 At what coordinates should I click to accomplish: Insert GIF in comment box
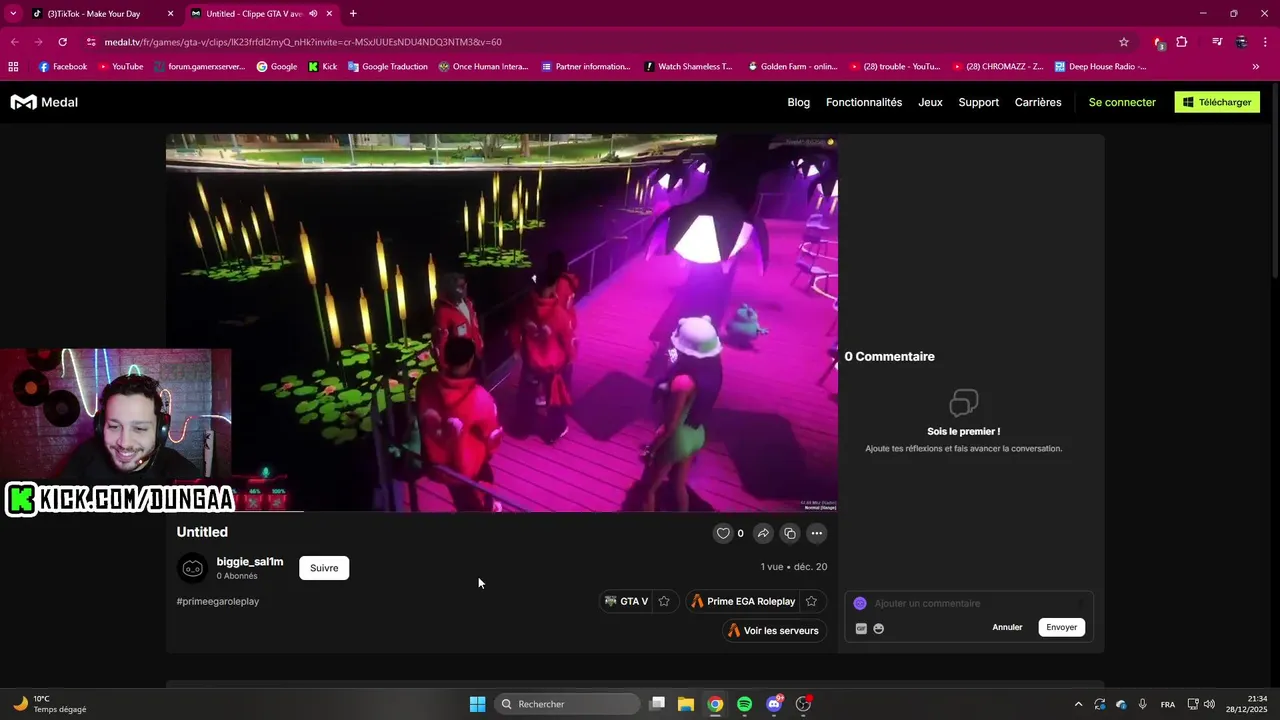pyautogui.click(x=861, y=628)
